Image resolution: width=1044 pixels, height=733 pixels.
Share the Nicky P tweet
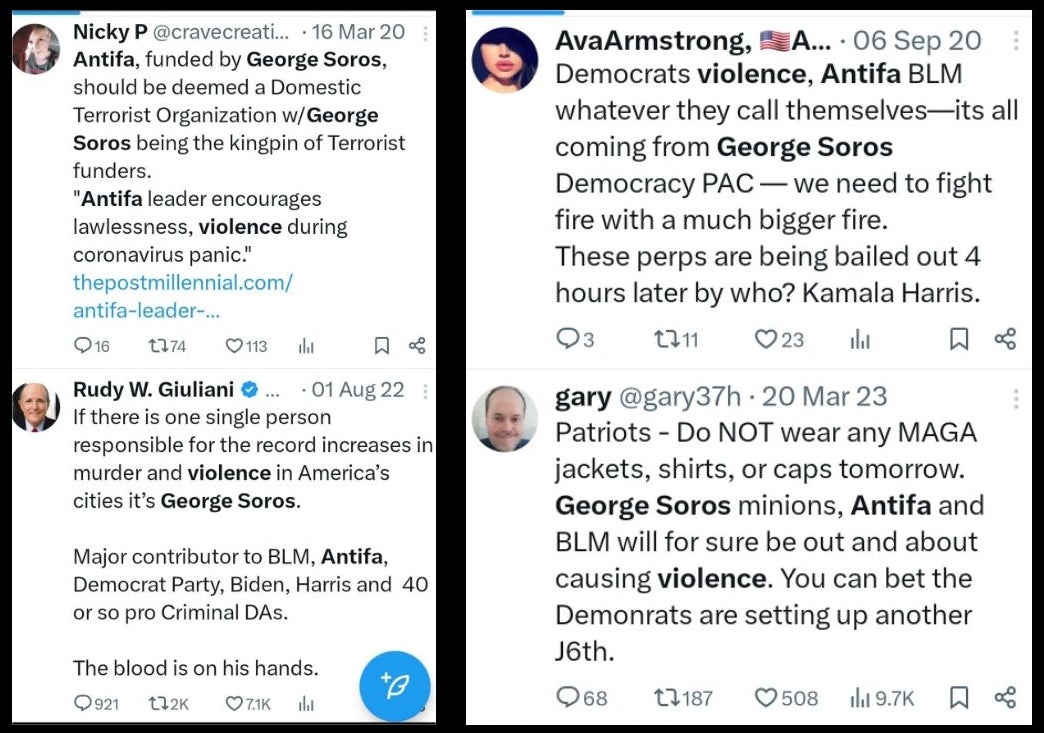[x=417, y=346]
